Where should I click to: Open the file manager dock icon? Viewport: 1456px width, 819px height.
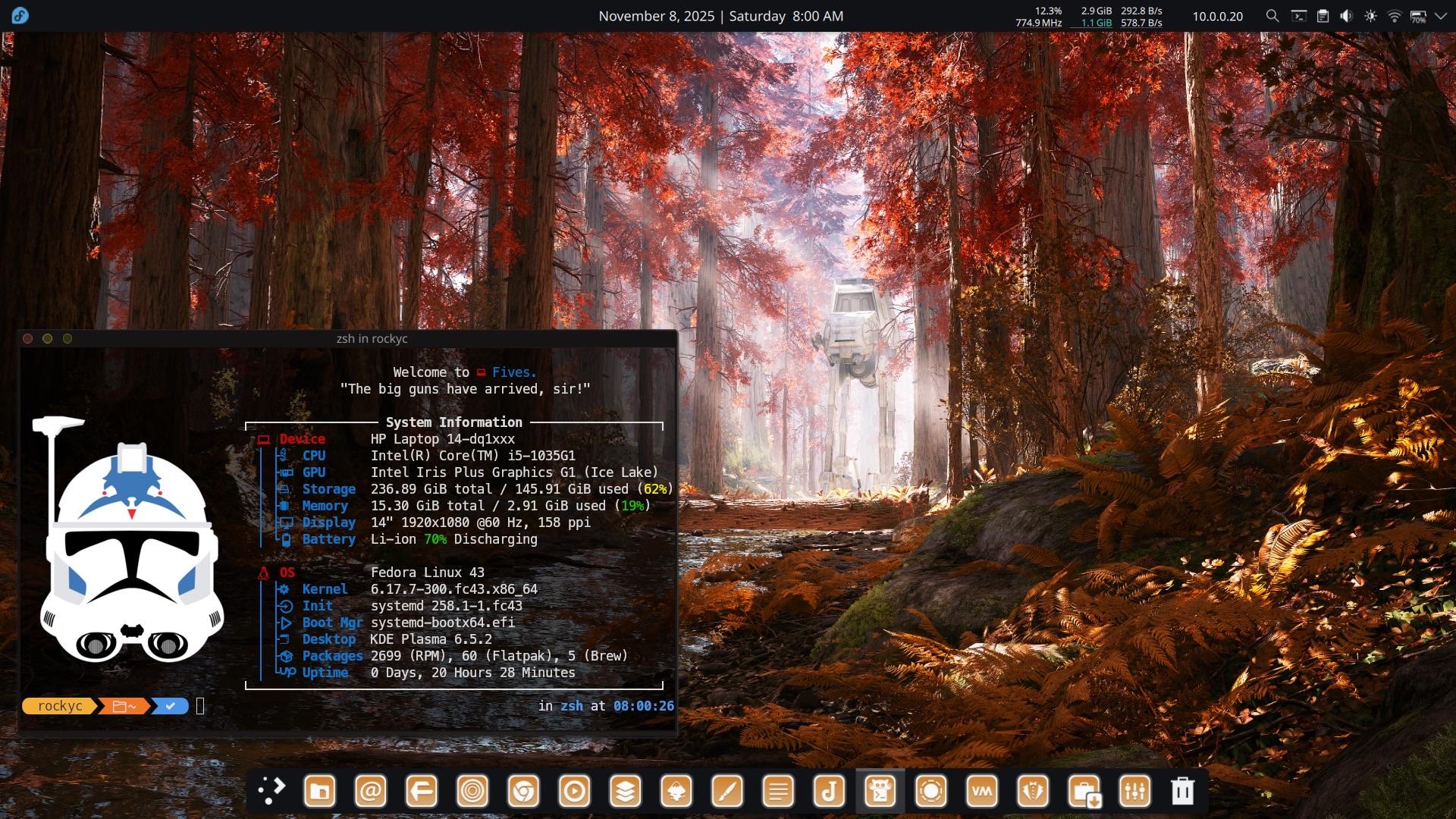(x=319, y=792)
